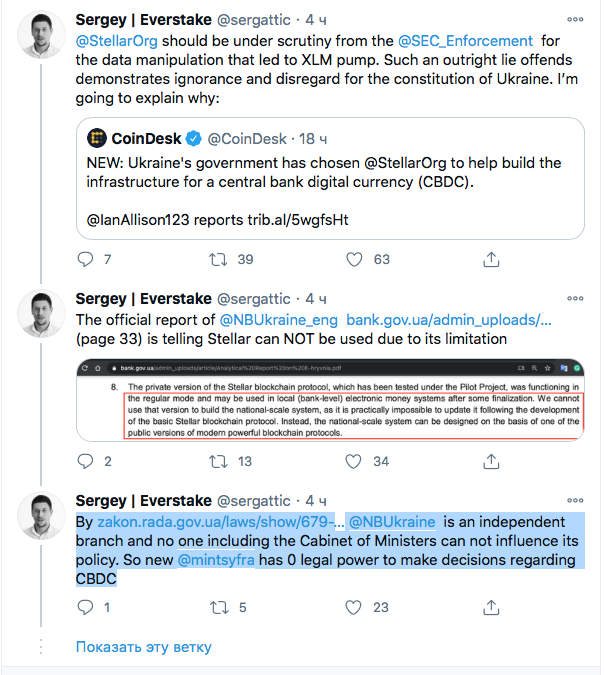Retweet the tweet with 13 retweets
This screenshot has height=675, width=605.
coord(217,461)
